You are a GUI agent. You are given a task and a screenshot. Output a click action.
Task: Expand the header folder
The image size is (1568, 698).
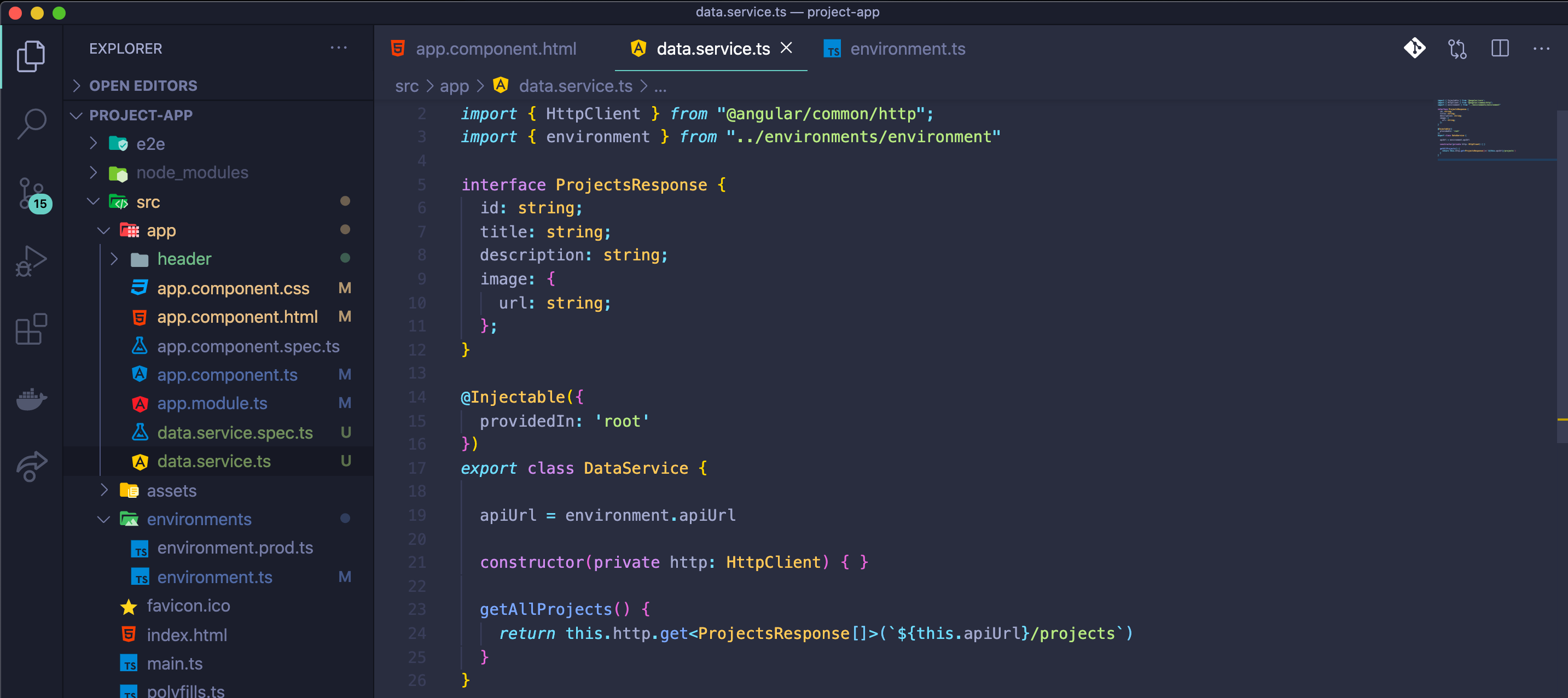(184, 259)
